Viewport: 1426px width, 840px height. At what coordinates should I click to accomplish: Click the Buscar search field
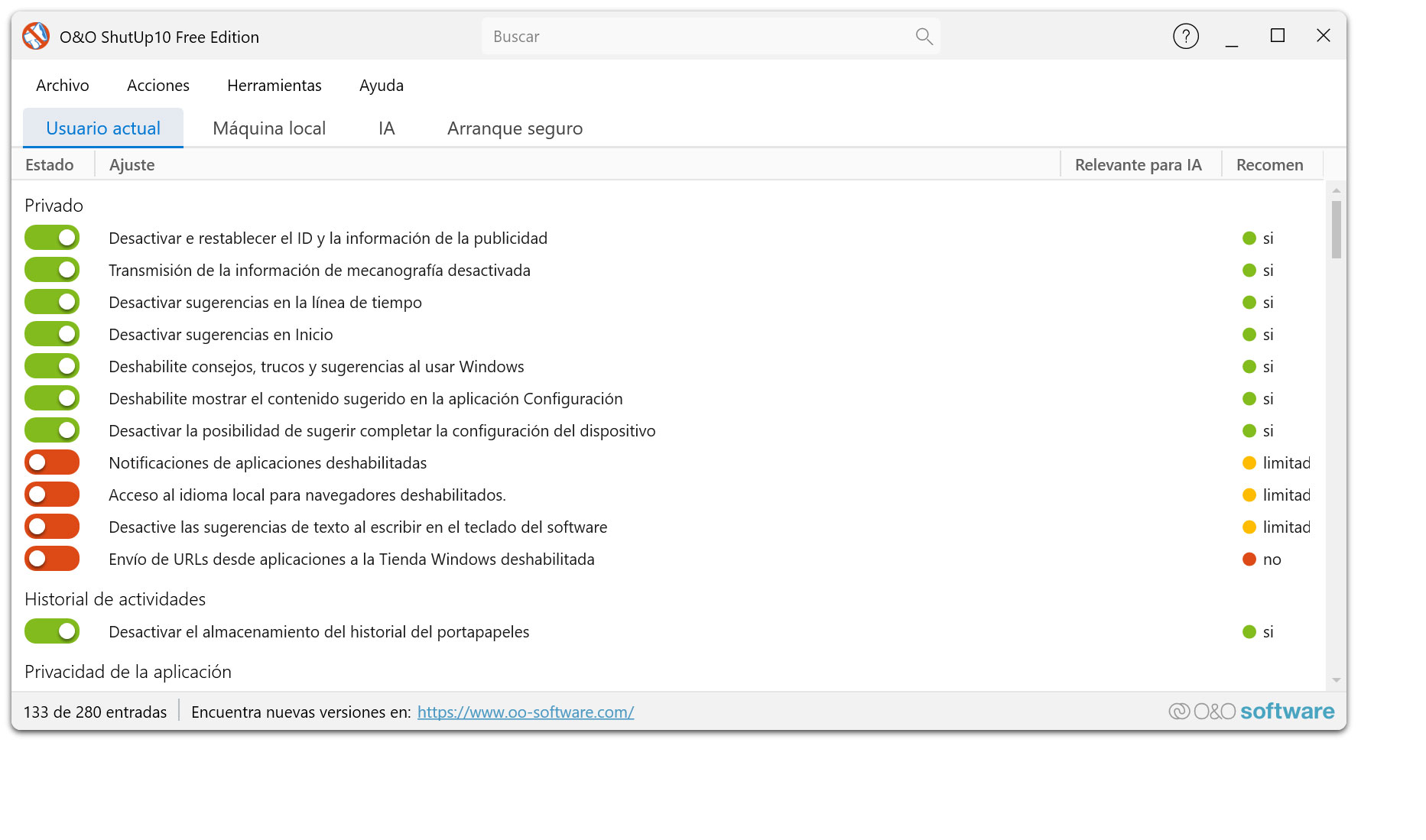[x=711, y=36]
